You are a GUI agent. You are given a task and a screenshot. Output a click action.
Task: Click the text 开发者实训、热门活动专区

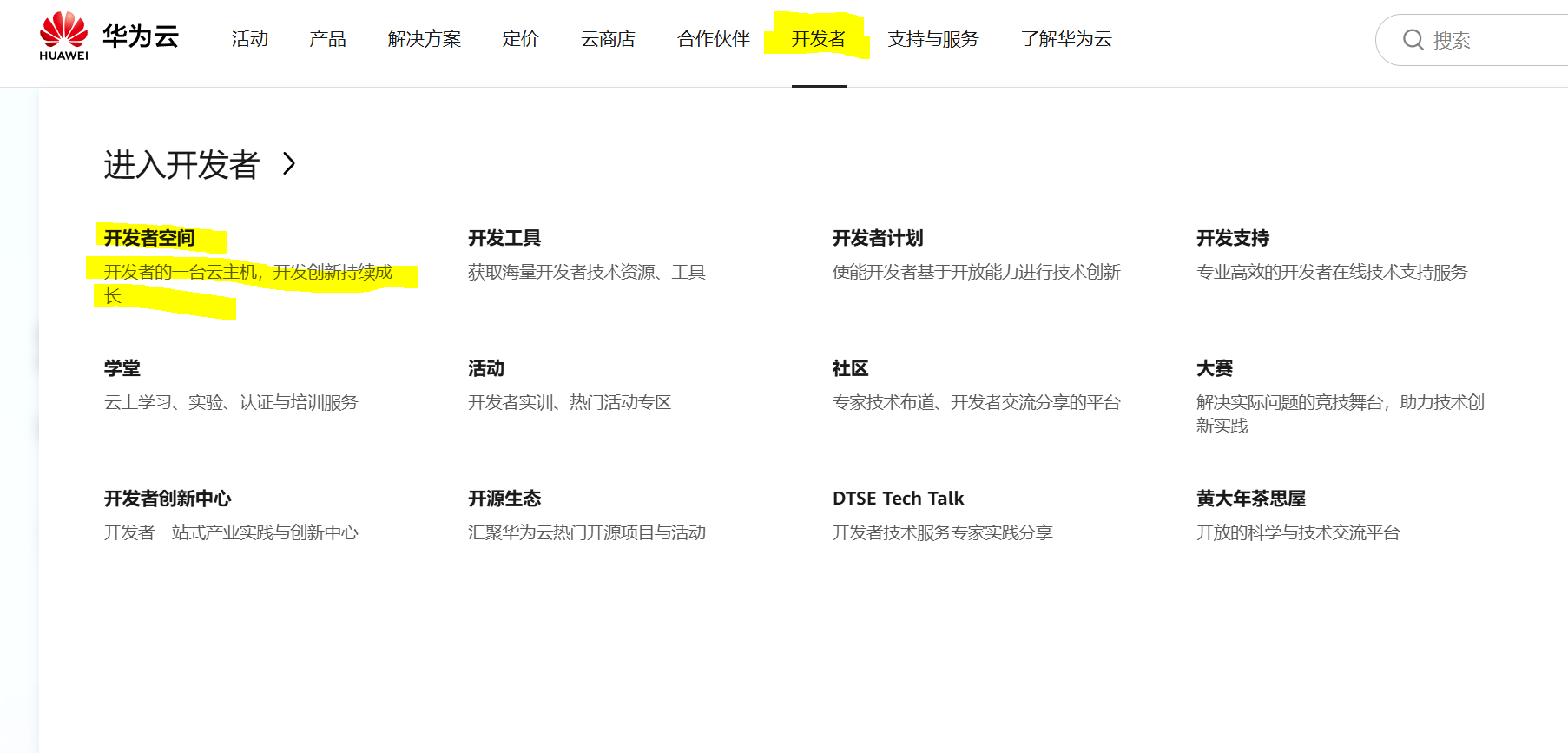(570, 402)
